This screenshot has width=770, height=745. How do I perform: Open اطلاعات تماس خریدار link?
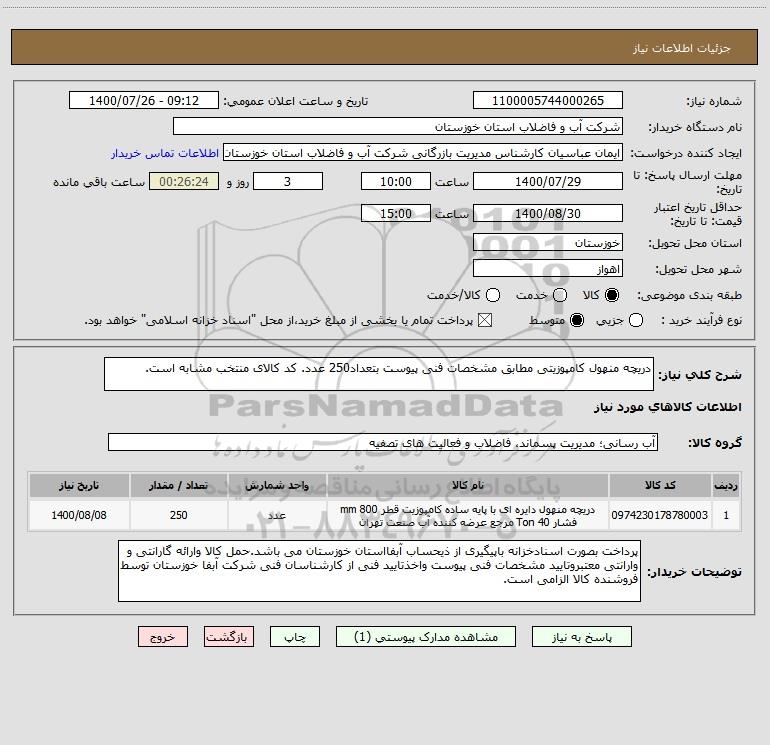165,153
